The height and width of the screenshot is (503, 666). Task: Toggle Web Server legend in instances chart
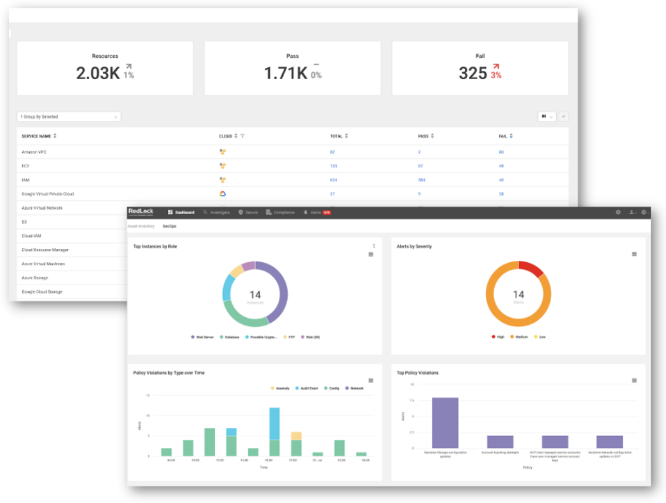(202, 337)
